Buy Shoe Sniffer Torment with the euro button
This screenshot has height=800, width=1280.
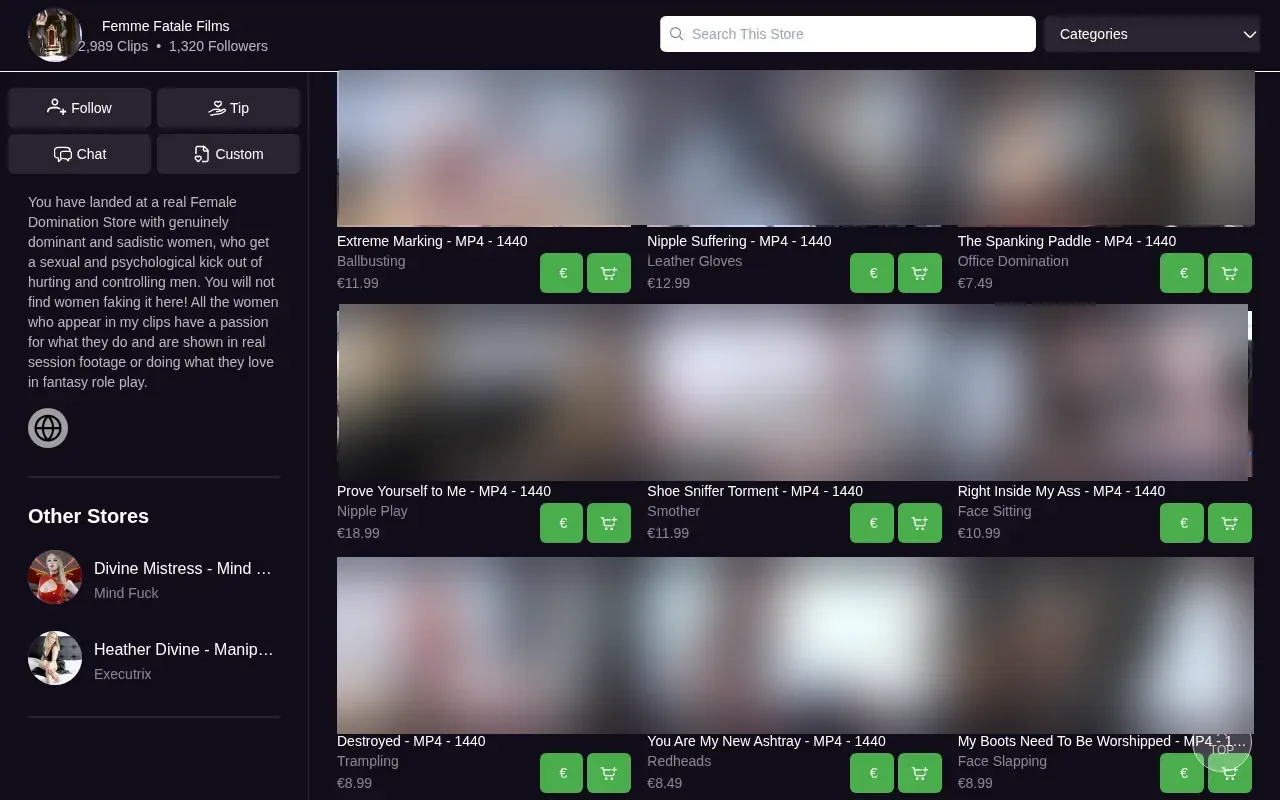[872, 523]
